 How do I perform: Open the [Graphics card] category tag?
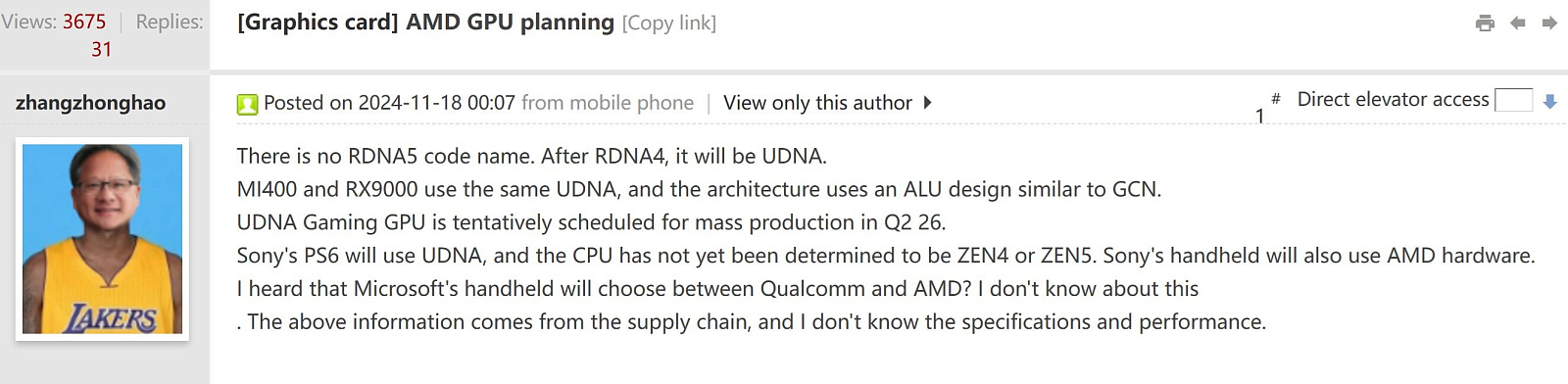tap(318, 22)
